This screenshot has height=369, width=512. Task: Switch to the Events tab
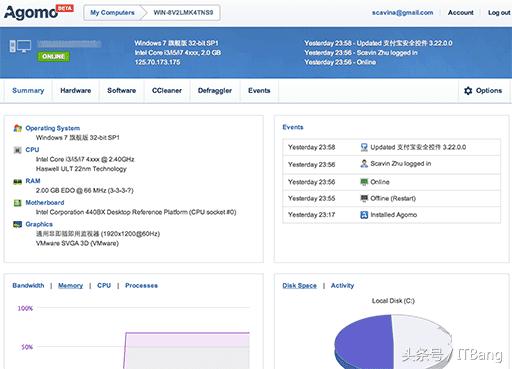point(259,91)
